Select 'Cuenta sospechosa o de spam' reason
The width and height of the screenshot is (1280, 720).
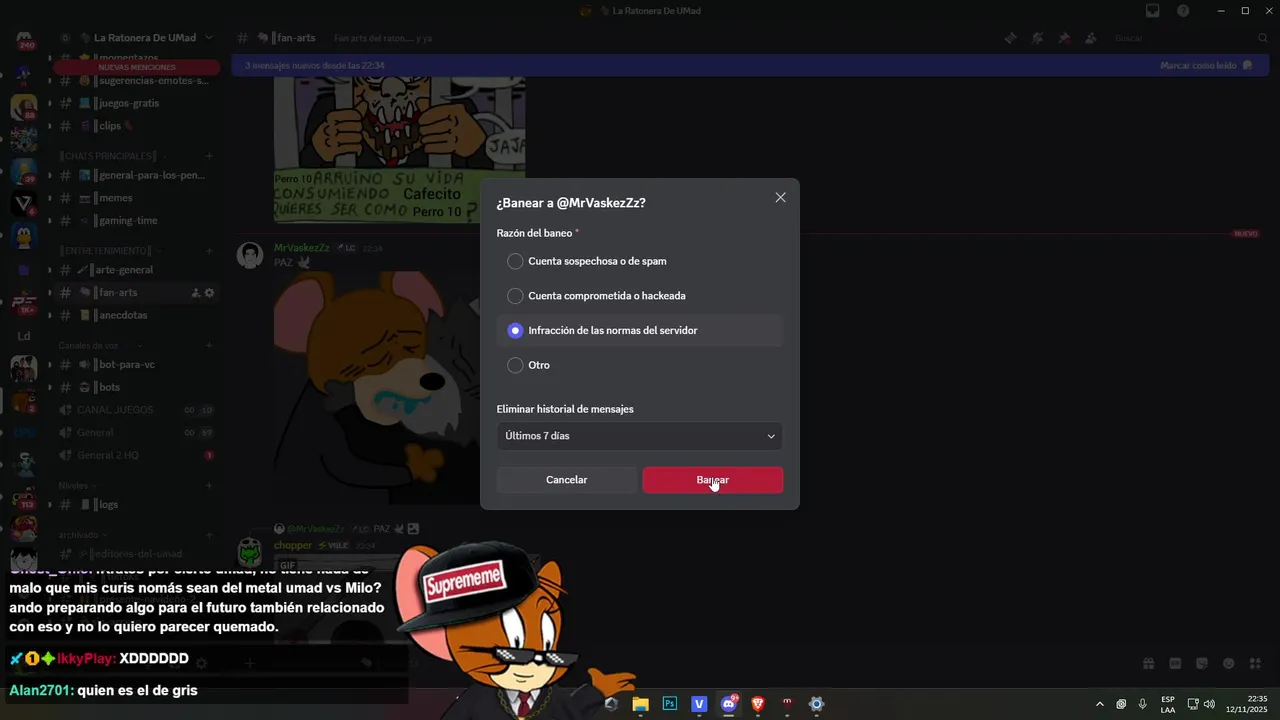[x=639, y=261]
